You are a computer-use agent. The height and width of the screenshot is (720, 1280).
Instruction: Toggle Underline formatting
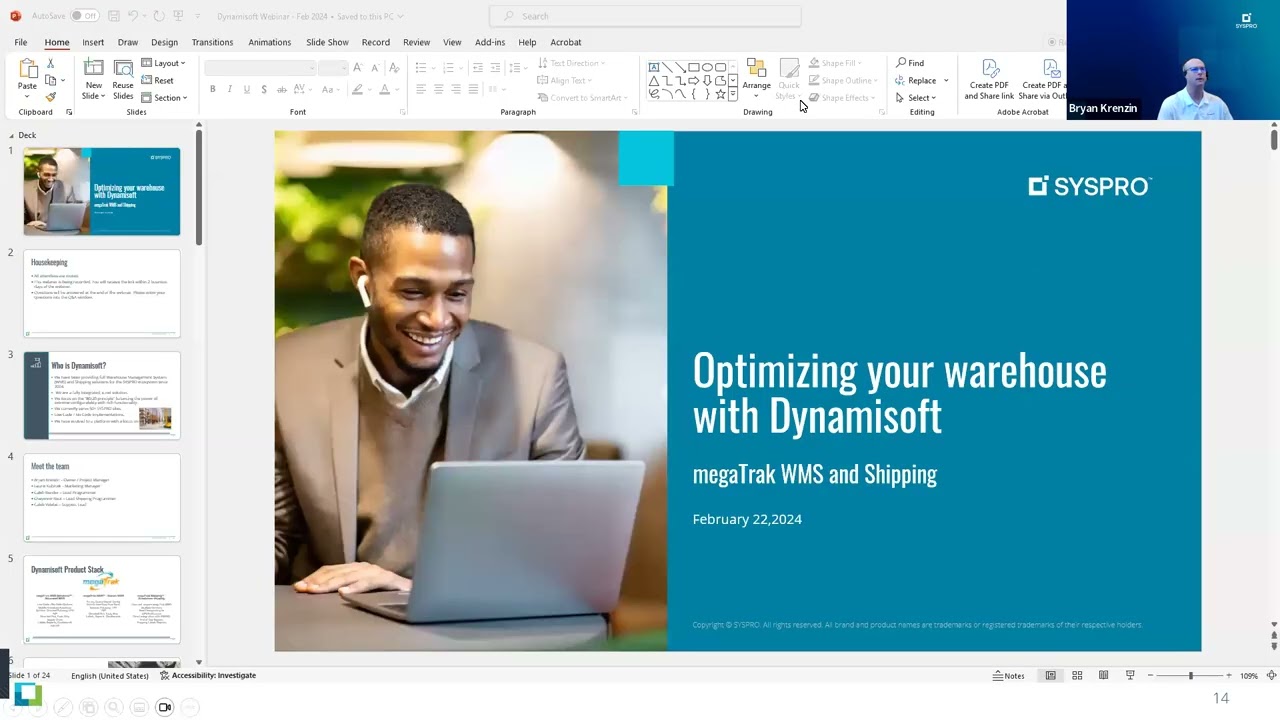(x=246, y=89)
